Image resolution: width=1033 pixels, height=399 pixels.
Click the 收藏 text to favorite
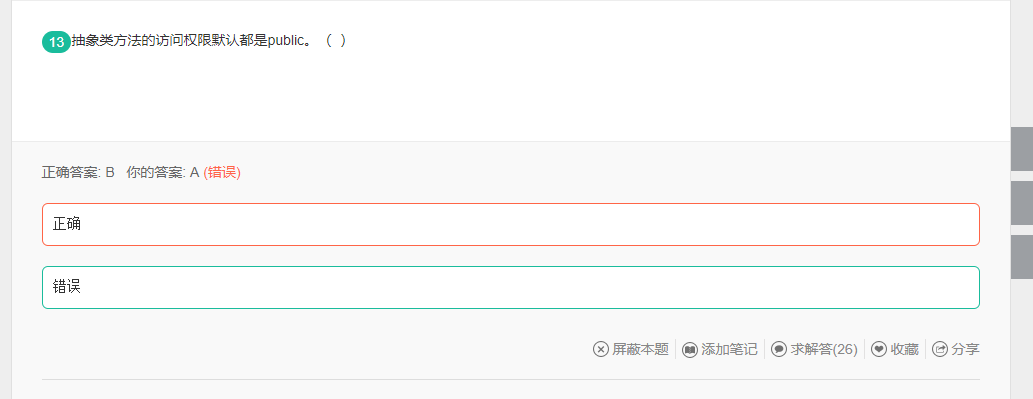tap(905, 349)
